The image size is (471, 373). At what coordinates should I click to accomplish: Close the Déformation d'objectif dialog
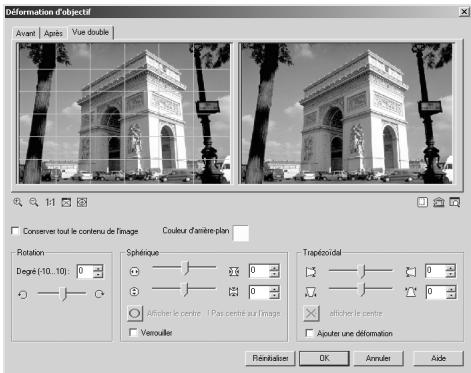pos(464,12)
